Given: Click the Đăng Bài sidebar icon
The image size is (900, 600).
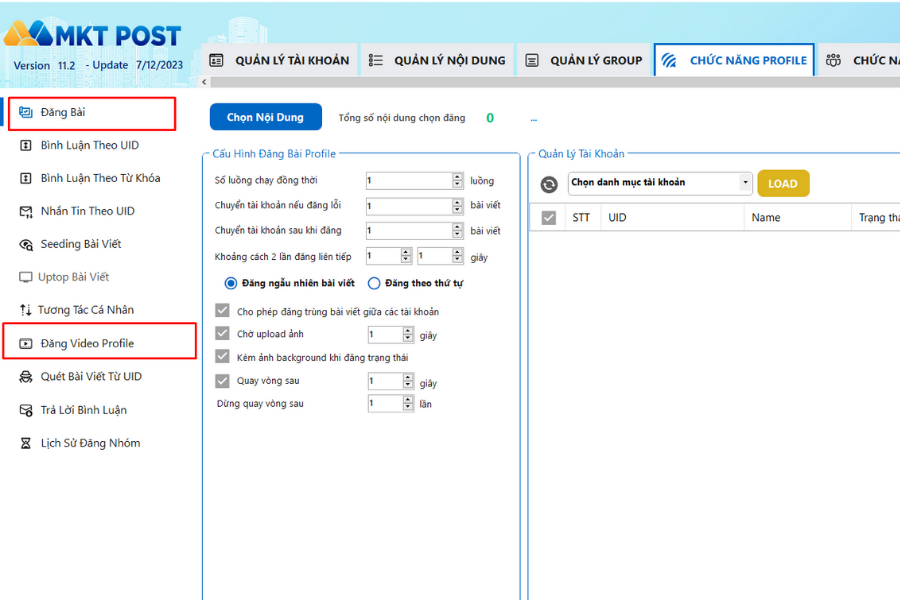Looking at the screenshot, I should point(26,113).
